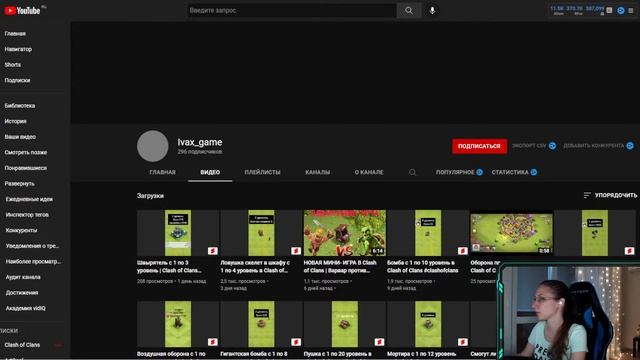The height and width of the screenshot is (360, 640).
Task: Click title Бомба с 1 по 10 уровень
Action: [423, 267]
